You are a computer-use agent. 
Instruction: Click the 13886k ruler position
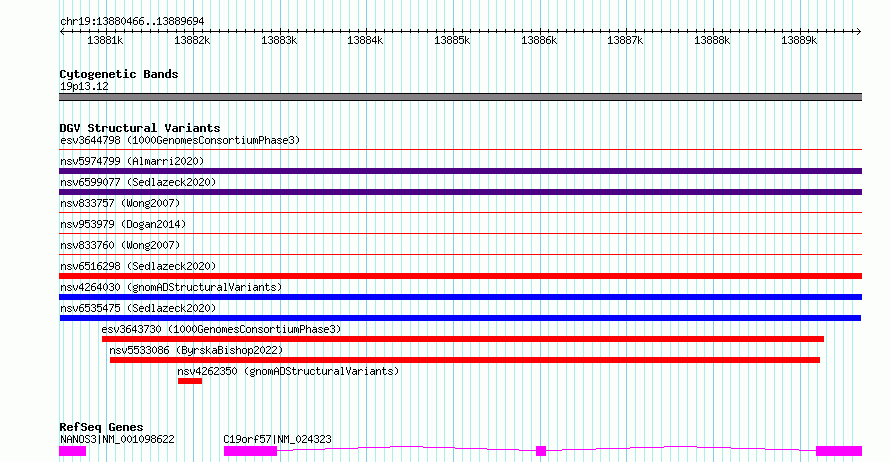539,40
